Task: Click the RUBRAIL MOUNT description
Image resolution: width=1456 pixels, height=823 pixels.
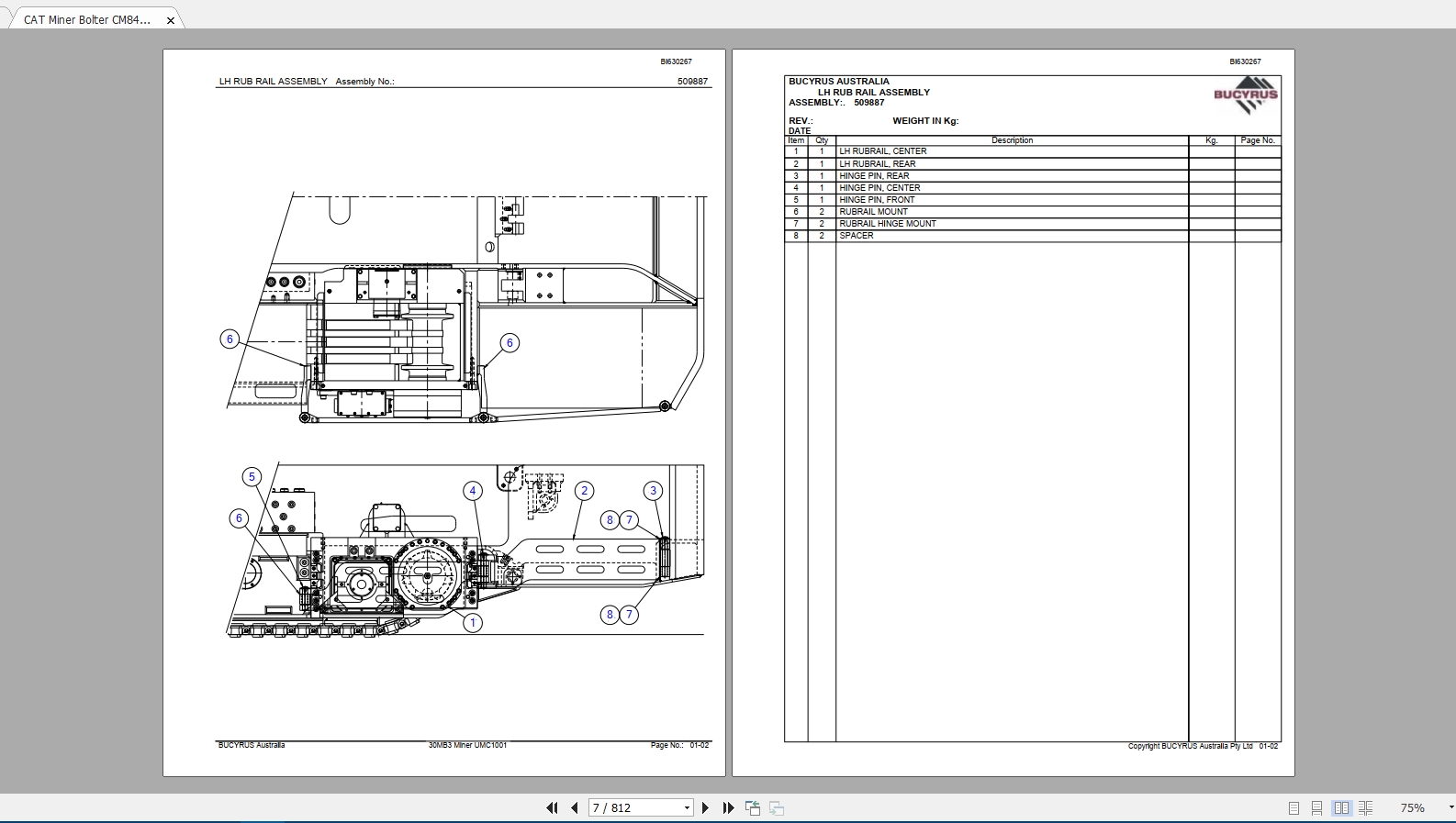Action: click(x=873, y=211)
